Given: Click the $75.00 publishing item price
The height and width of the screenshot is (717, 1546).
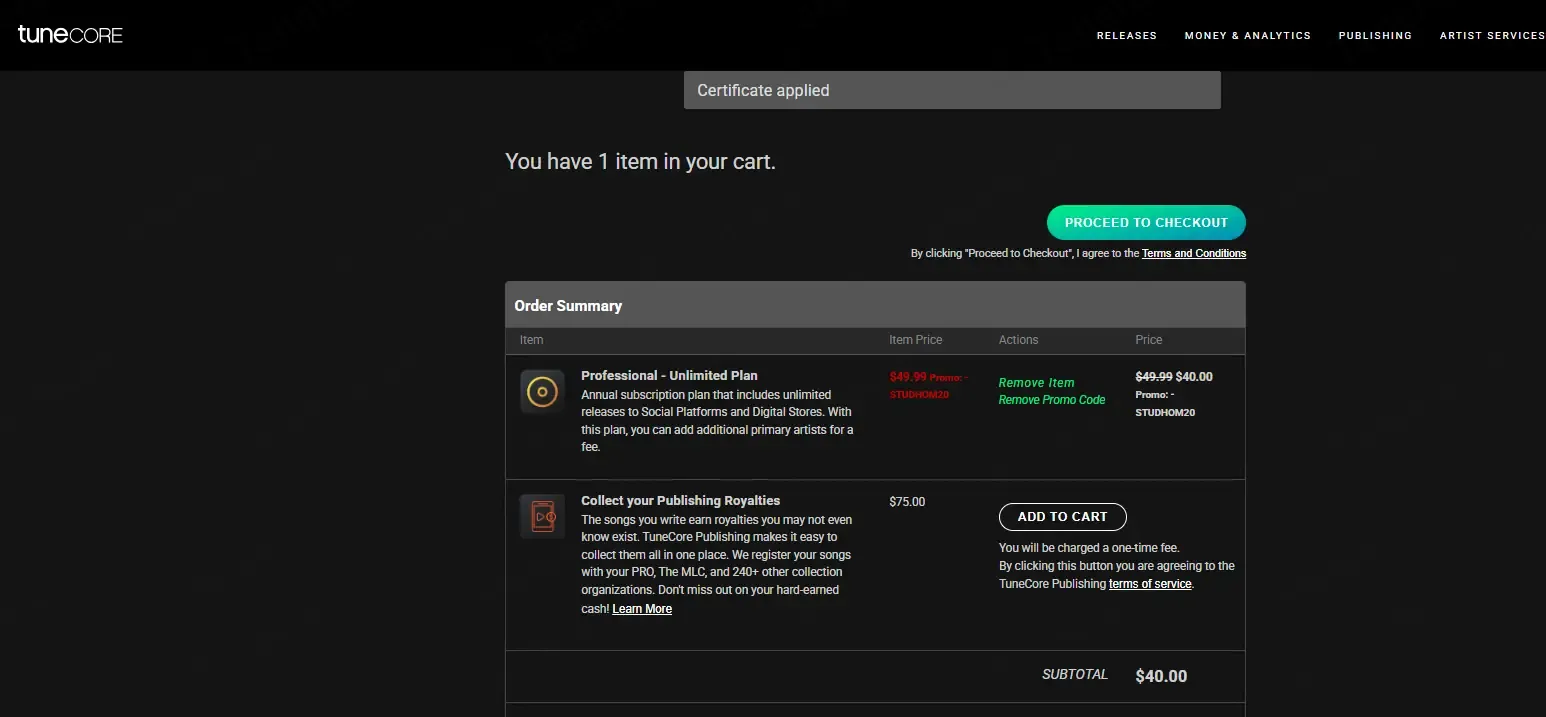Looking at the screenshot, I should coord(906,502).
